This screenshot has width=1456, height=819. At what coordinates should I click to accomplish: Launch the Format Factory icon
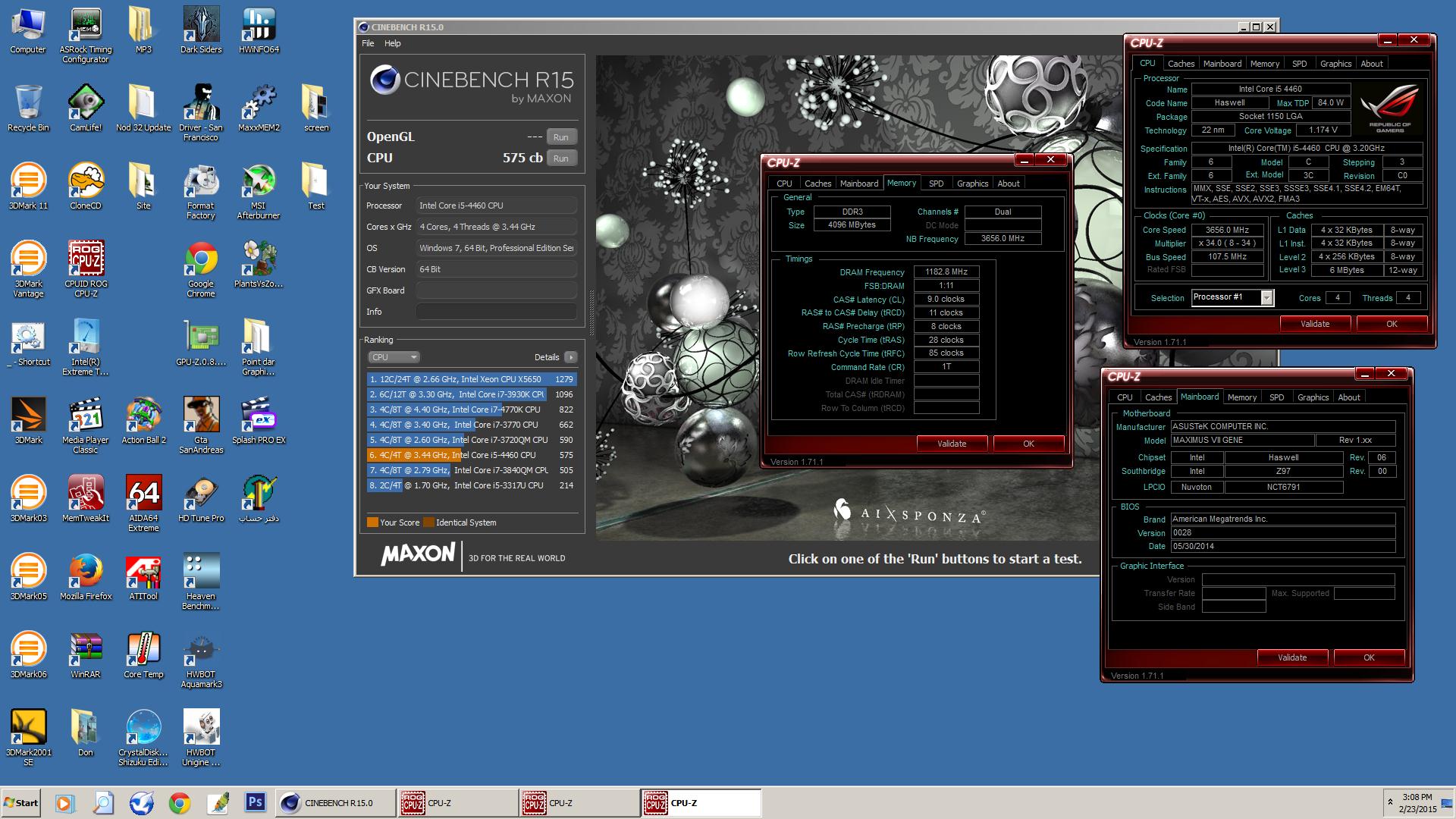coord(201,191)
